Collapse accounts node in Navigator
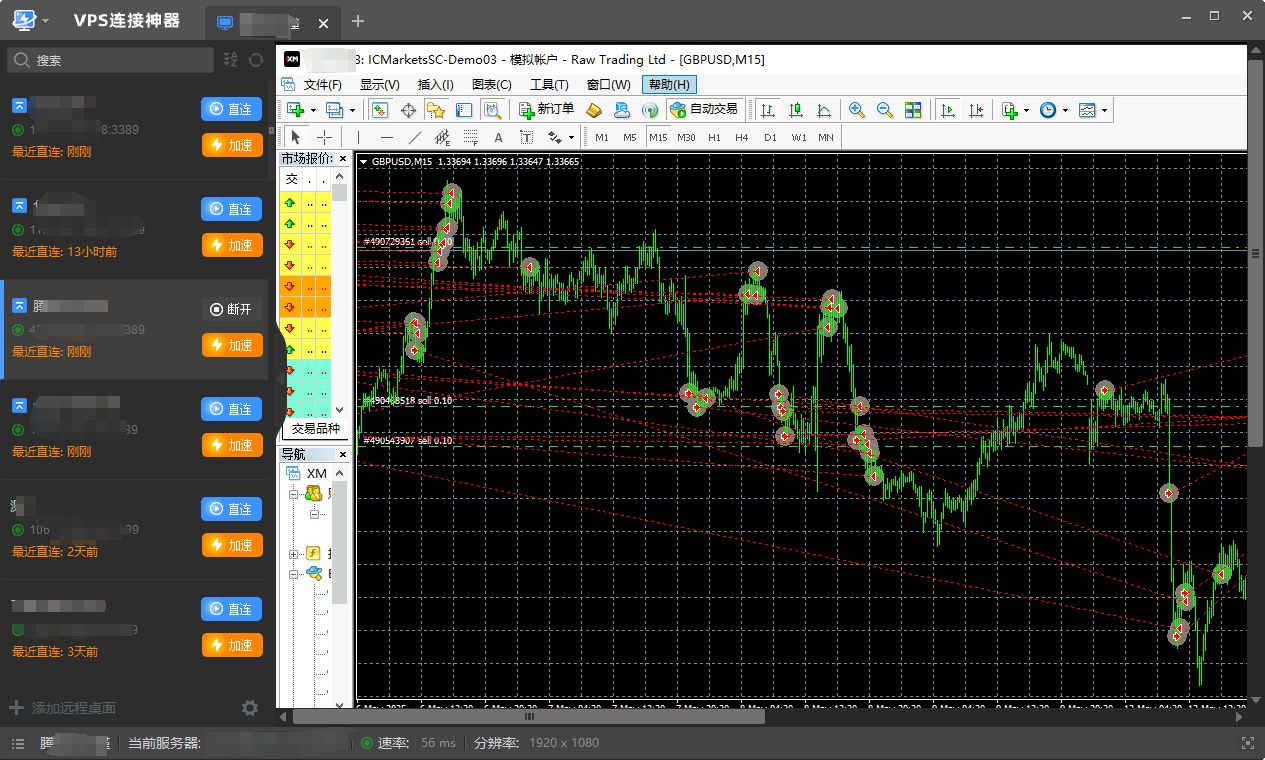The image size is (1265, 760). coord(294,494)
